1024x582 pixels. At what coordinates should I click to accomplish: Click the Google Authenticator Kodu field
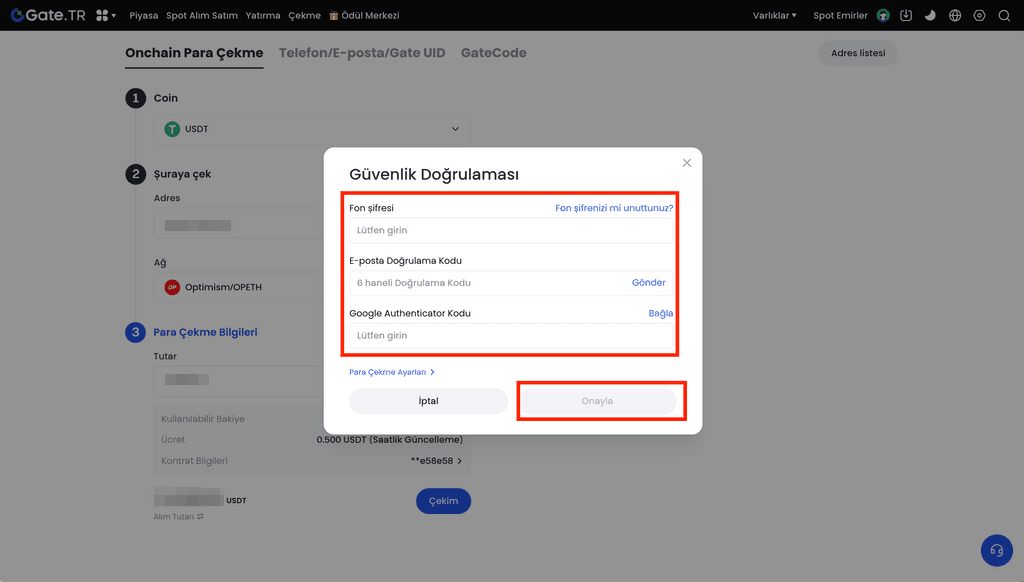[x=510, y=336]
